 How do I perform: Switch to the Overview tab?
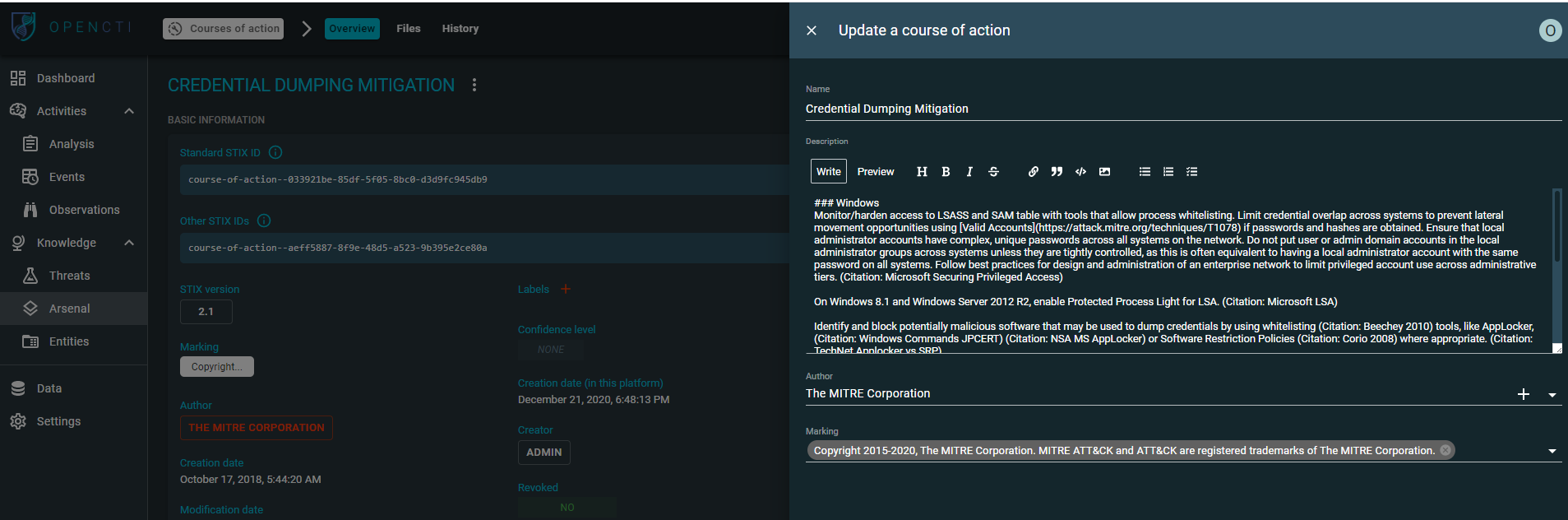tap(352, 29)
